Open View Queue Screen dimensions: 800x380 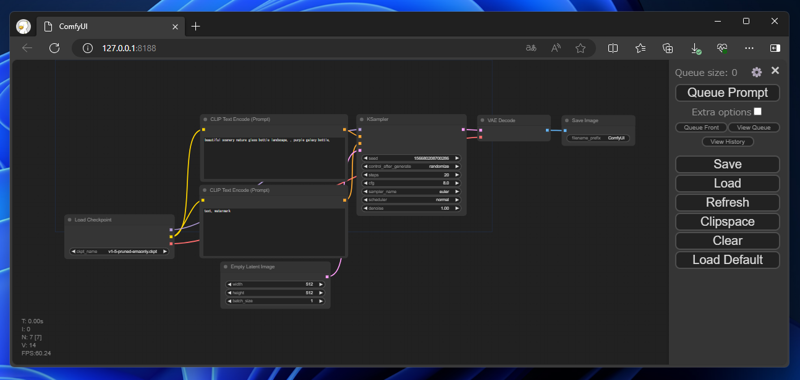[x=754, y=128]
